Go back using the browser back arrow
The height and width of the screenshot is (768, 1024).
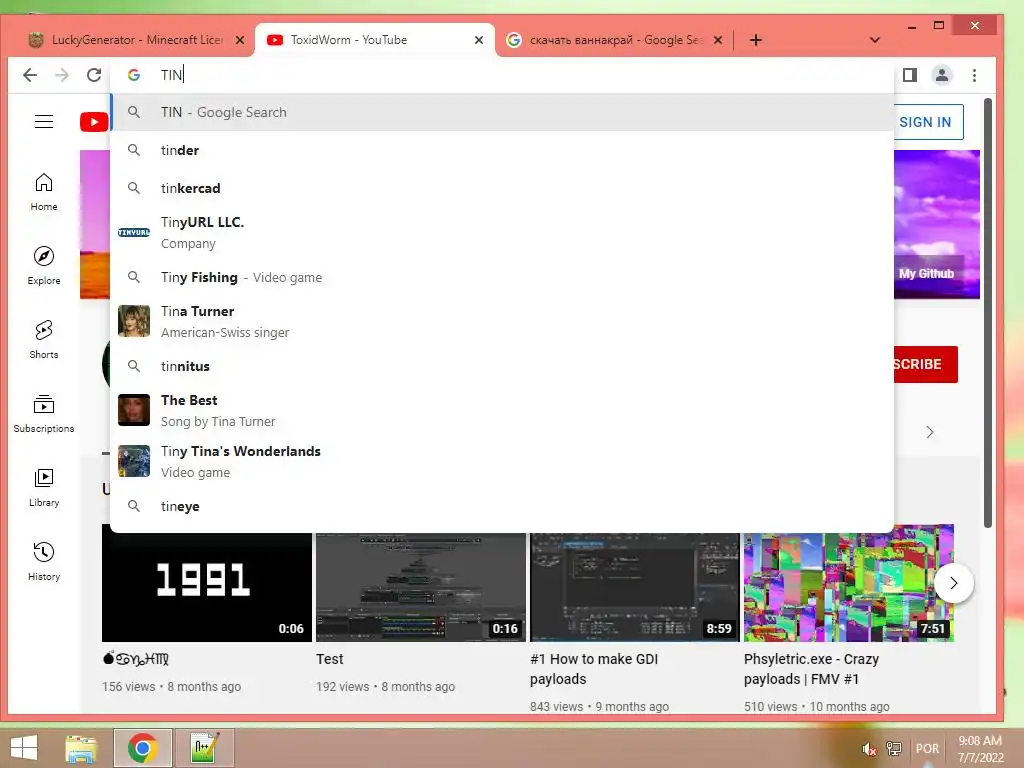click(29, 75)
